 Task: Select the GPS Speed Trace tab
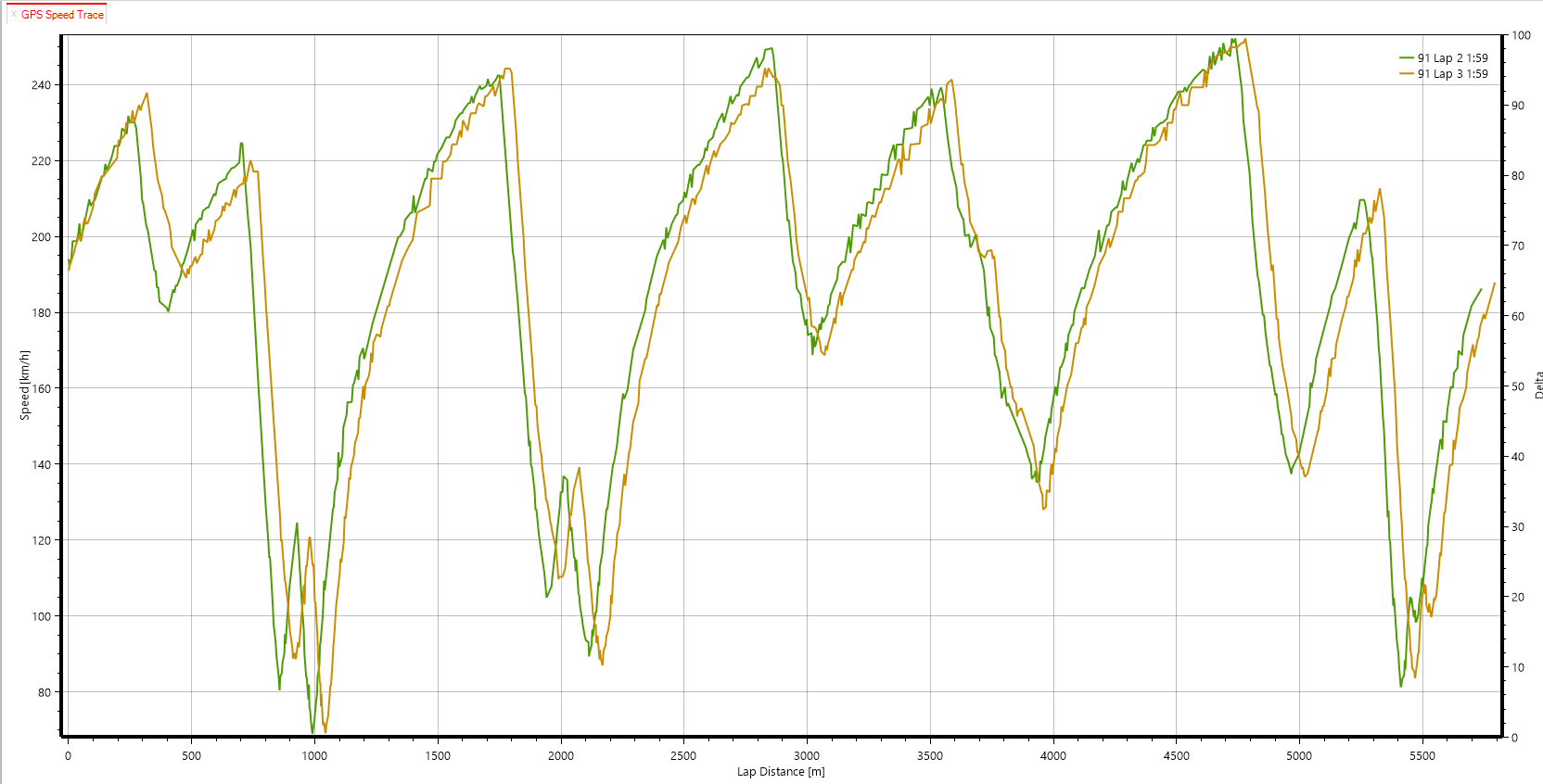point(62,15)
